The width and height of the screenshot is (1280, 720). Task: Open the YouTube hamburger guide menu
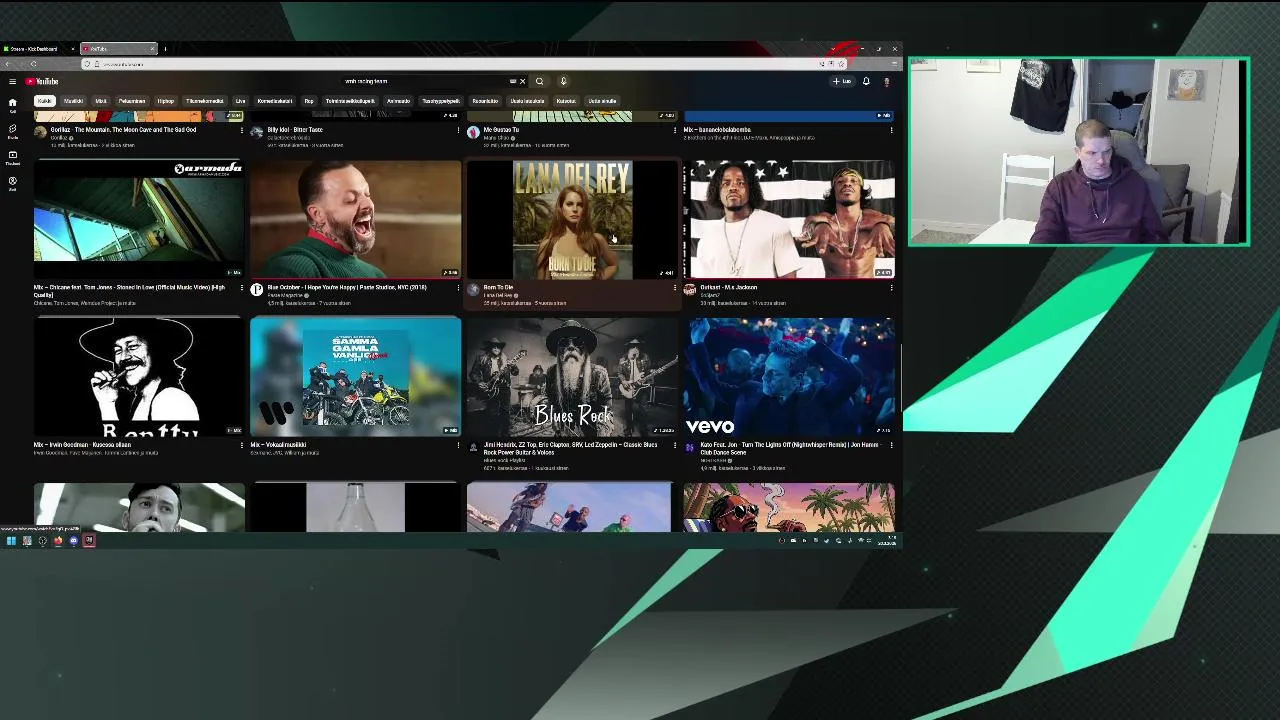click(x=12, y=82)
